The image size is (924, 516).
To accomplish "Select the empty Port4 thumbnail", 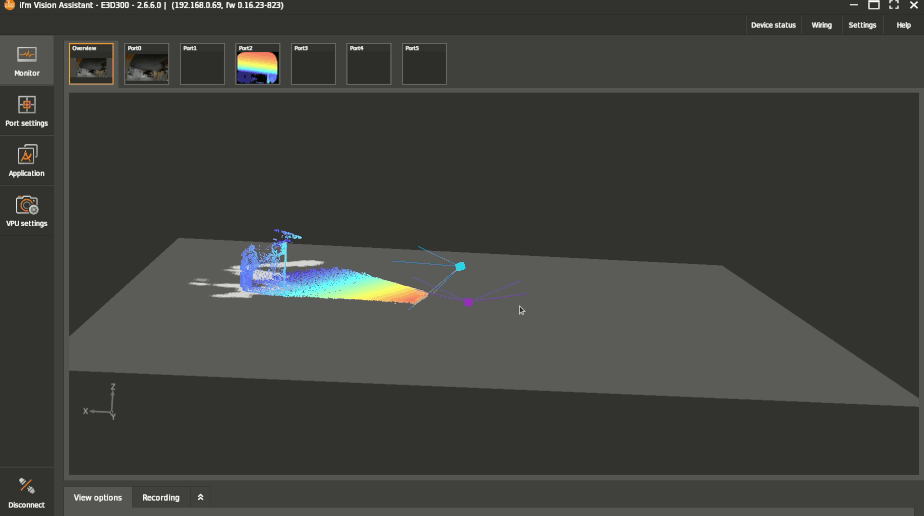I will pyautogui.click(x=368, y=64).
